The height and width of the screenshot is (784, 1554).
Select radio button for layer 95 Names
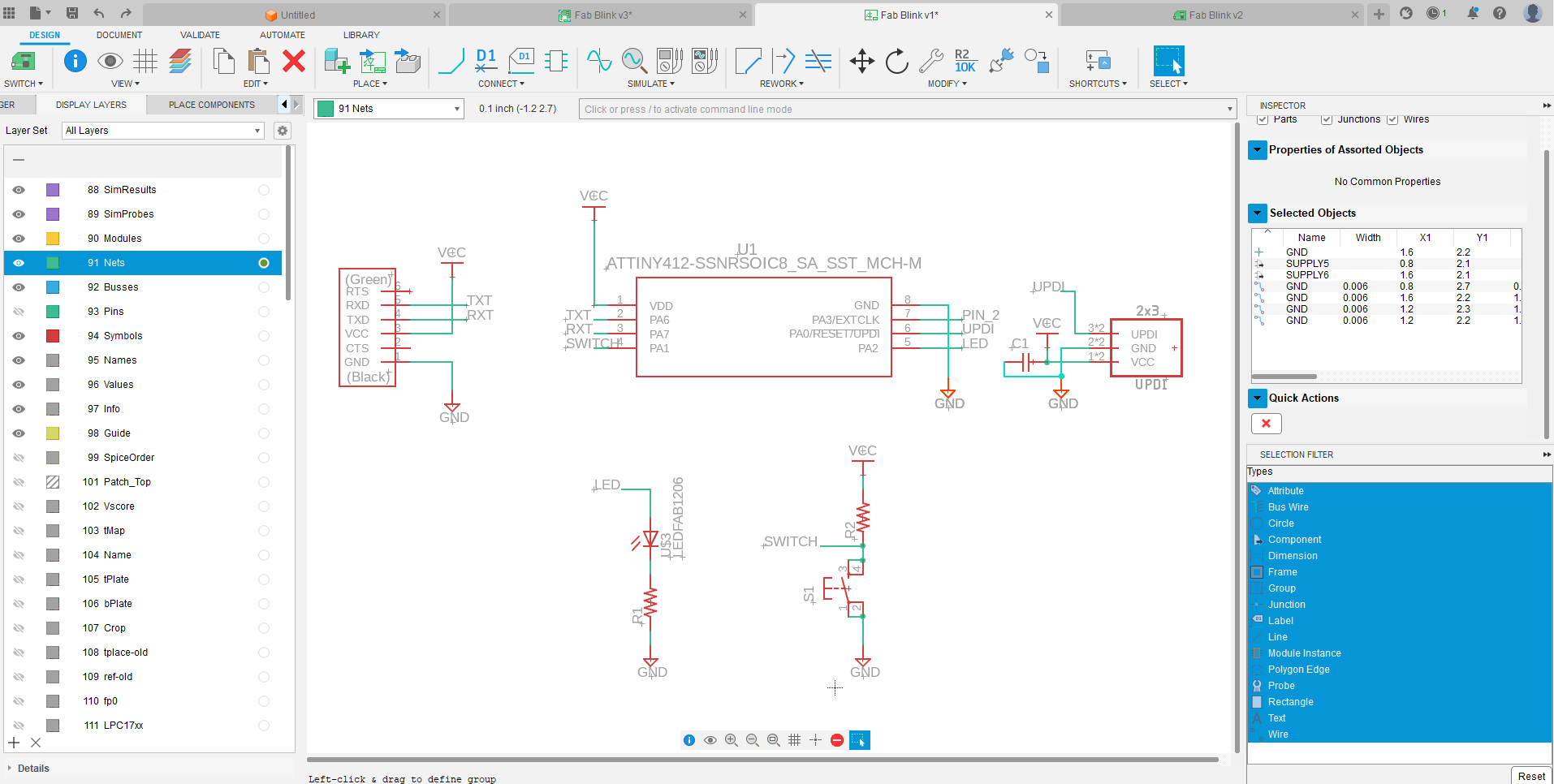(x=264, y=360)
